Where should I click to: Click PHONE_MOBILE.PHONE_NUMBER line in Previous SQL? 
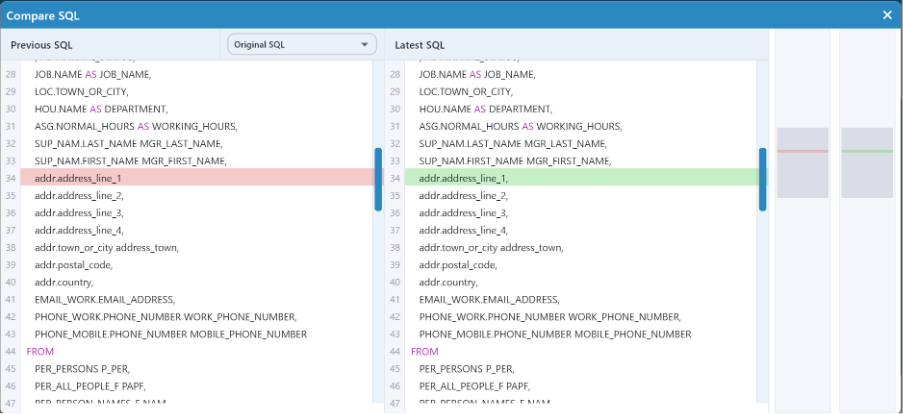(170, 334)
